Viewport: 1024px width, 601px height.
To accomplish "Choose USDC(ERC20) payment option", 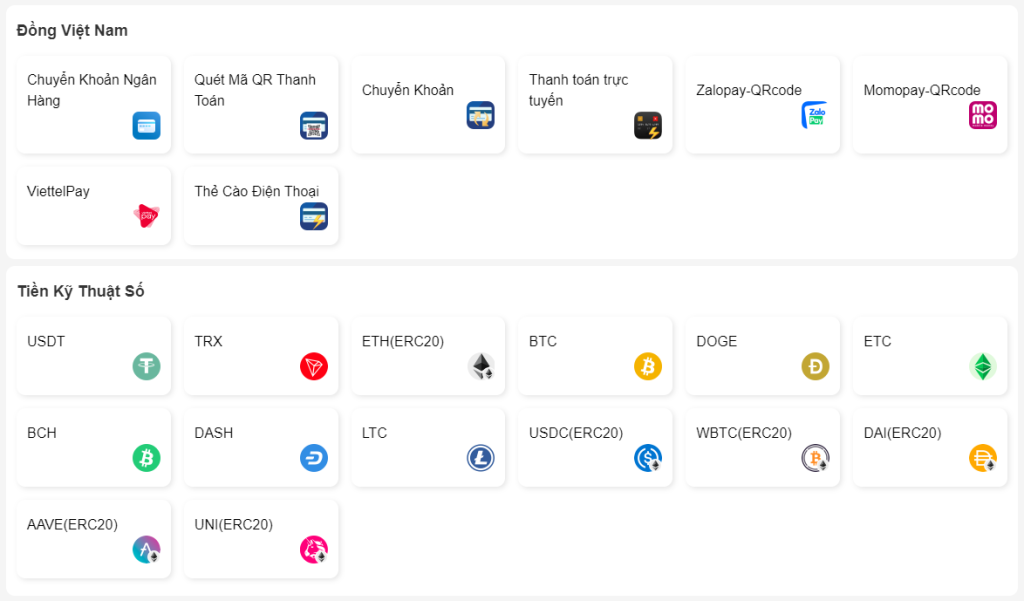I will coord(594,447).
